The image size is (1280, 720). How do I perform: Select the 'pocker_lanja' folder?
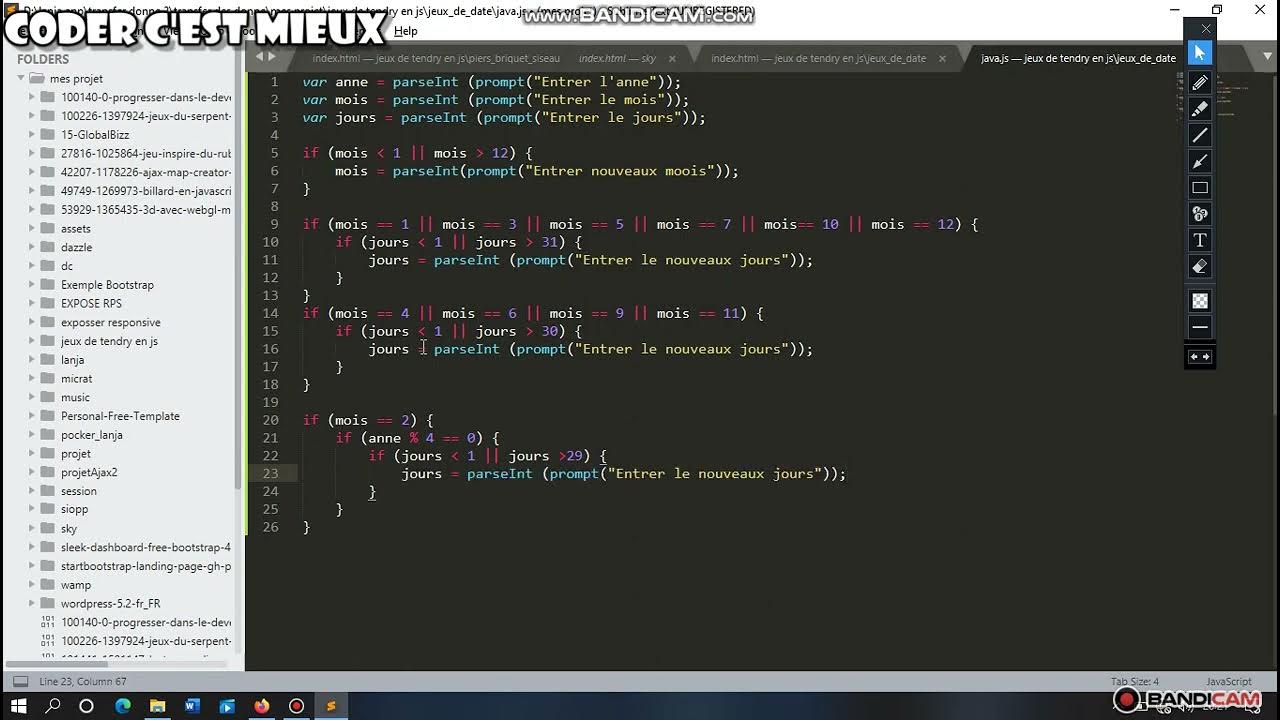pyautogui.click(x=91, y=435)
